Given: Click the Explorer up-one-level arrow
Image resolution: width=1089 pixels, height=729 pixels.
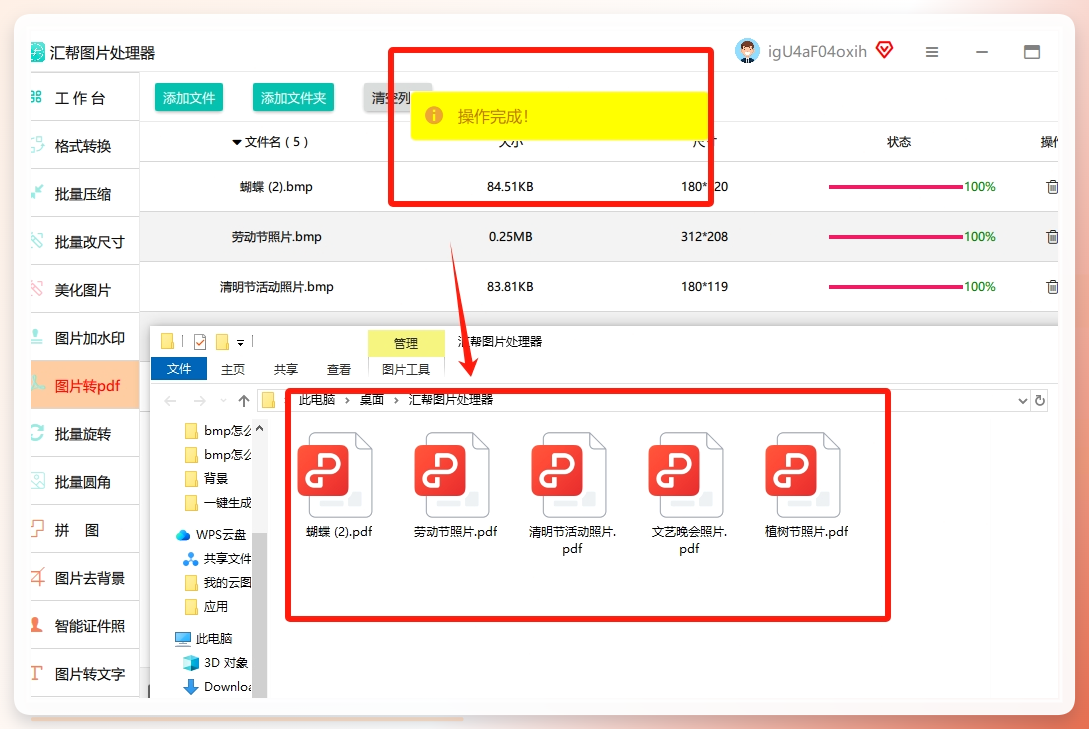Looking at the screenshot, I should (244, 401).
